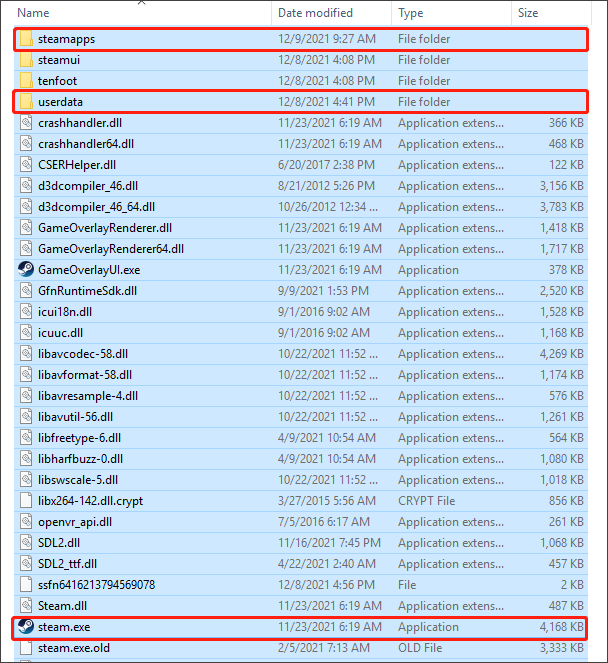The width and height of the screenshot is (608, 663).
Task: Select the libavformat-58.dll file name
Action: (85, 375)
